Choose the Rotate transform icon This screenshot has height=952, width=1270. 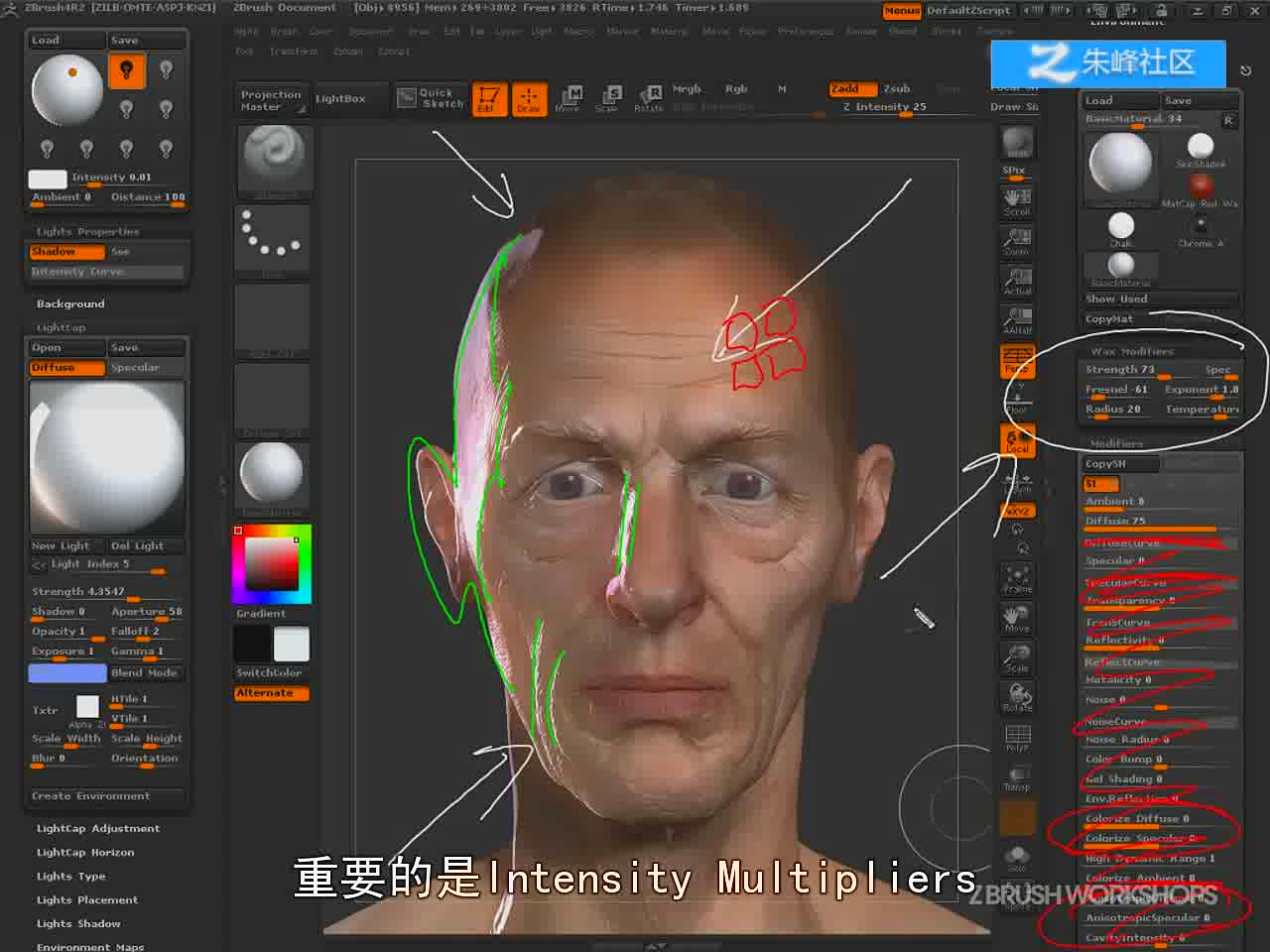(x=649, y=99)
